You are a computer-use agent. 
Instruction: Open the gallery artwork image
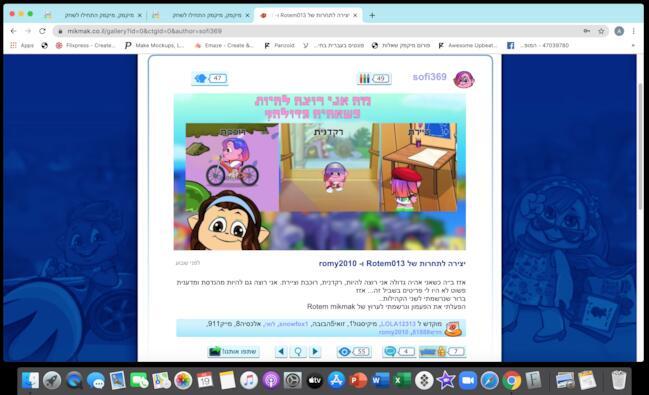point(320,171)
